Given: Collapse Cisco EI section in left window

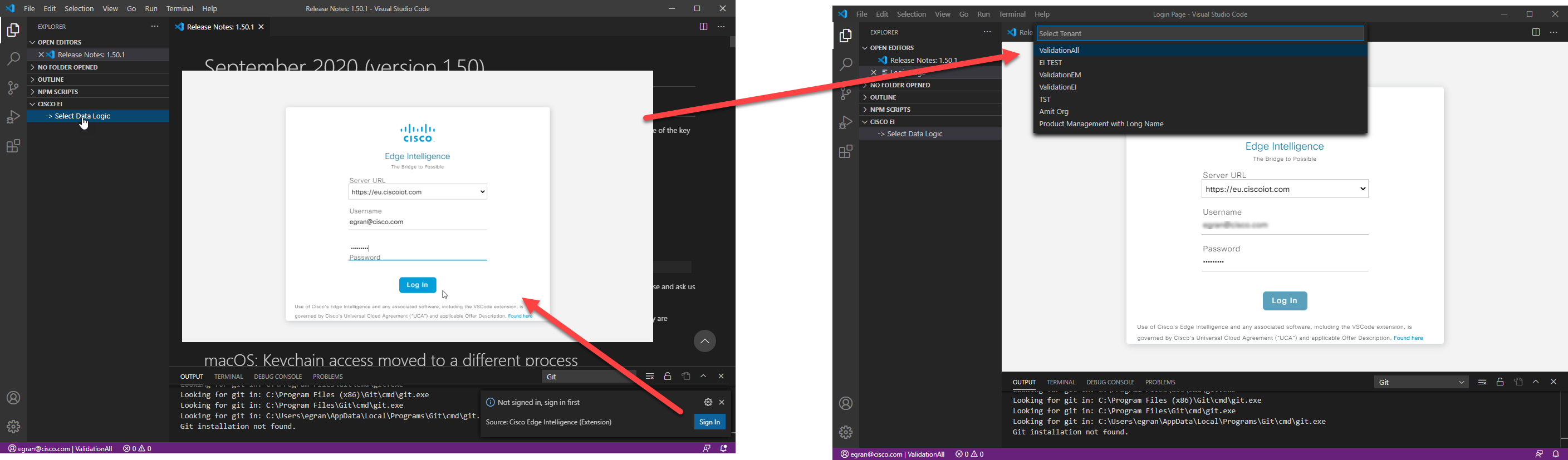Looking at the screenshot, I should 97,104.
